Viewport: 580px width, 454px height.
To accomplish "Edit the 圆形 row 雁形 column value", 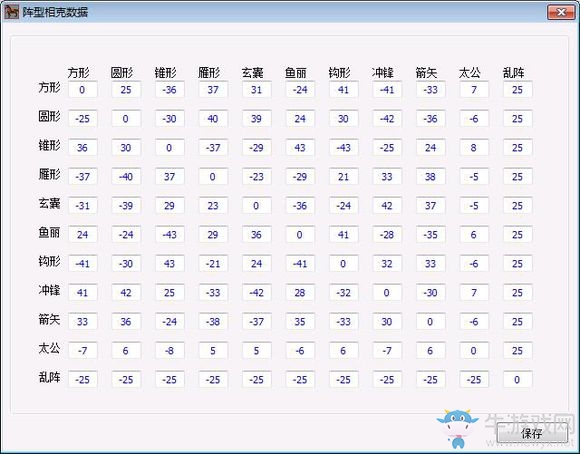I will (x=213, y=118).
